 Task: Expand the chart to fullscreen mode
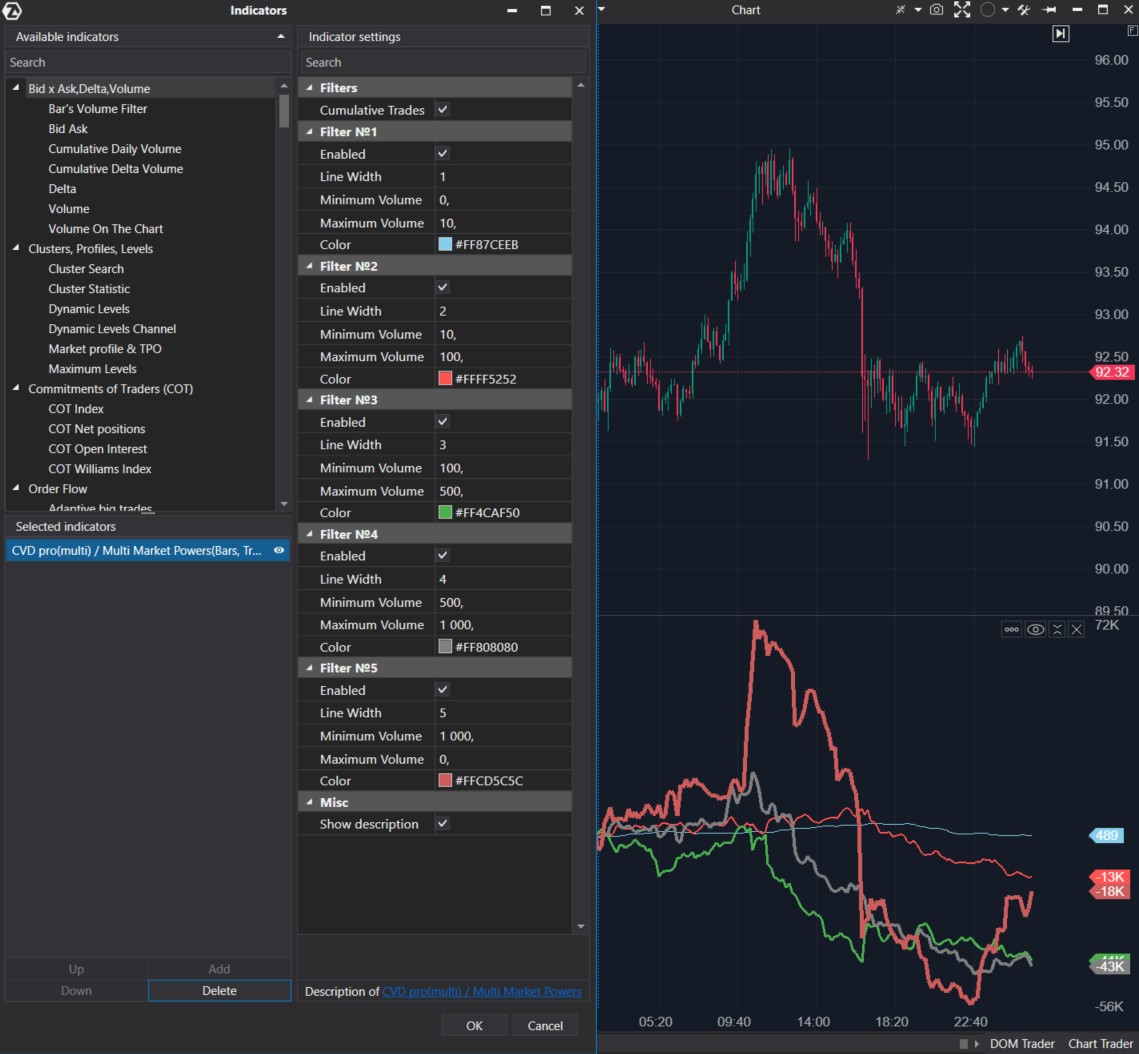click(962, 10)
